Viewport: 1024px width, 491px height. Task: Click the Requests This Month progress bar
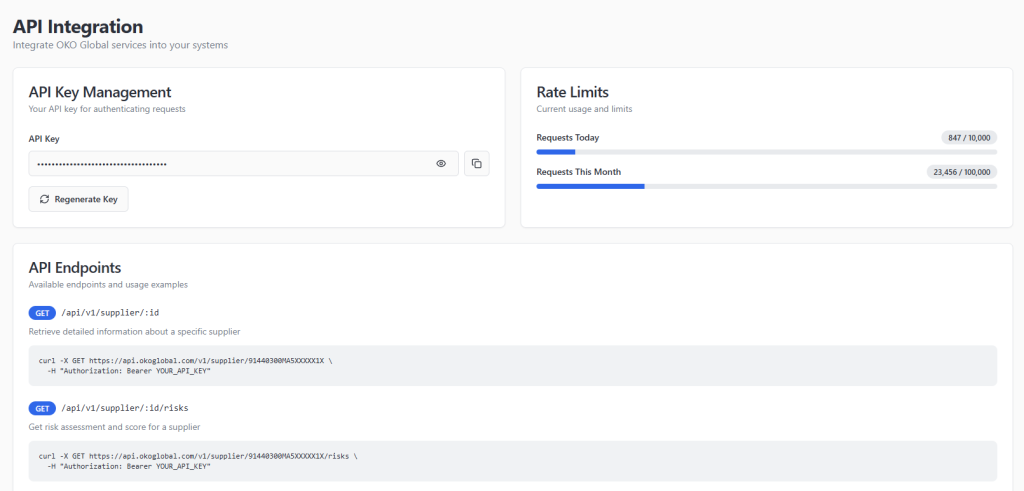click(766, 186)
